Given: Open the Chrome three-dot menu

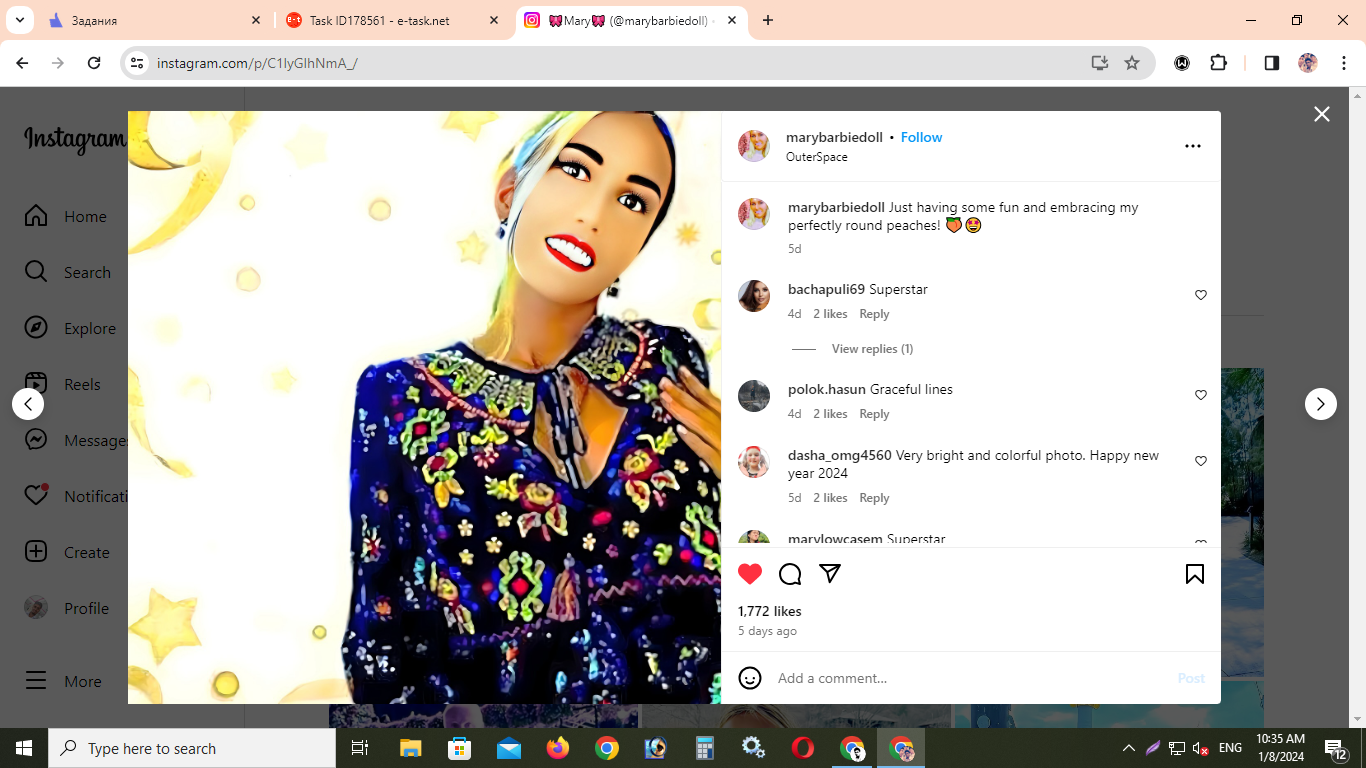Looking at the screenshot, I should [1342, 63].
